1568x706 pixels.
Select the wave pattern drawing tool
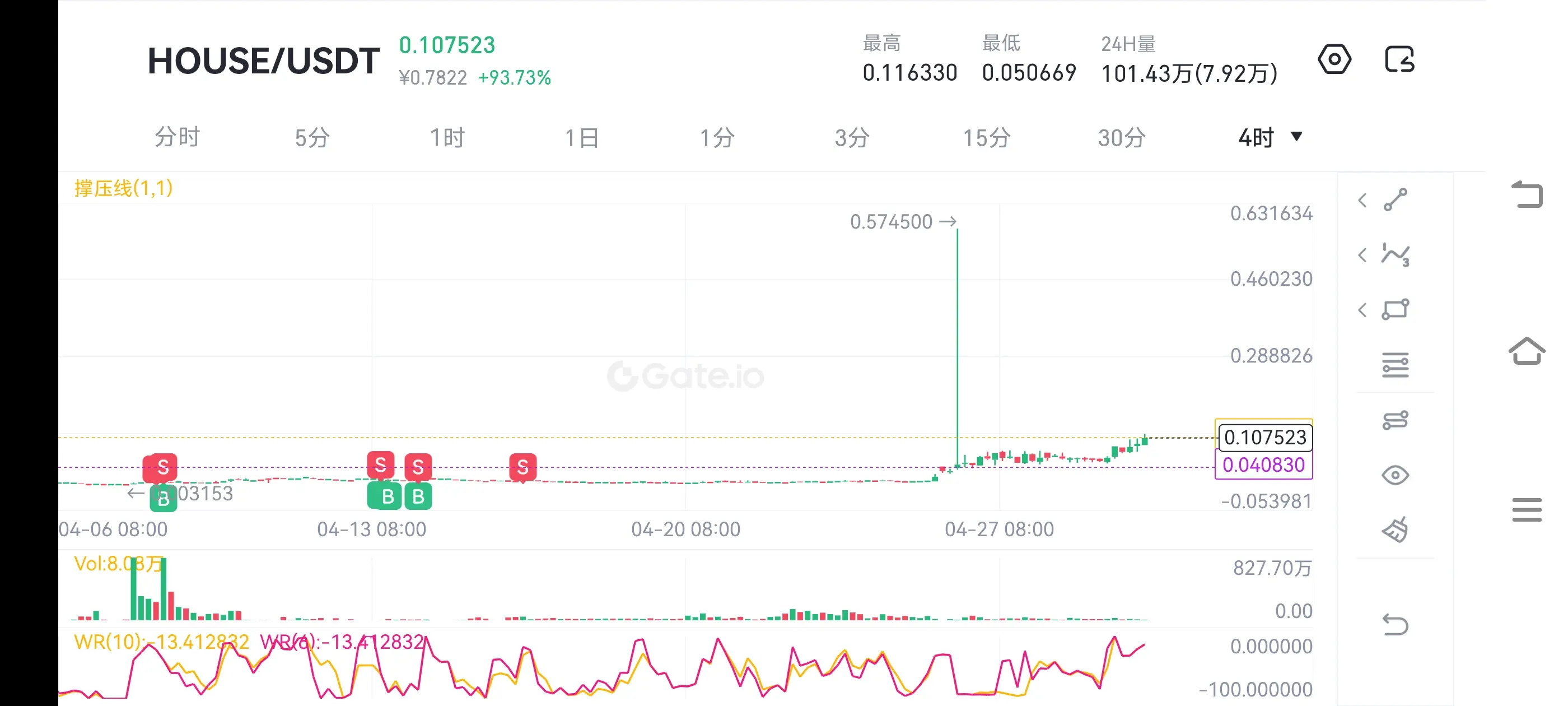click(x=1394, y=254)
